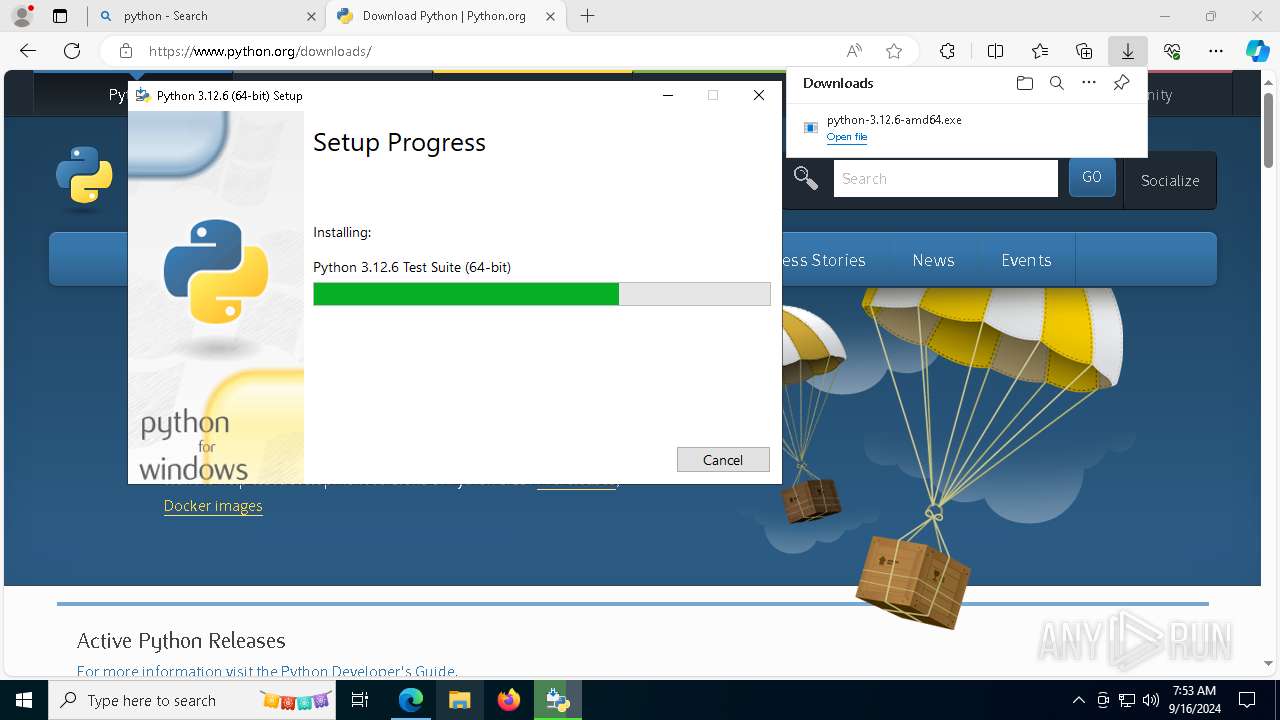The image size is (1280, 720).
Task: View site information lock icon
Action: 125,51
